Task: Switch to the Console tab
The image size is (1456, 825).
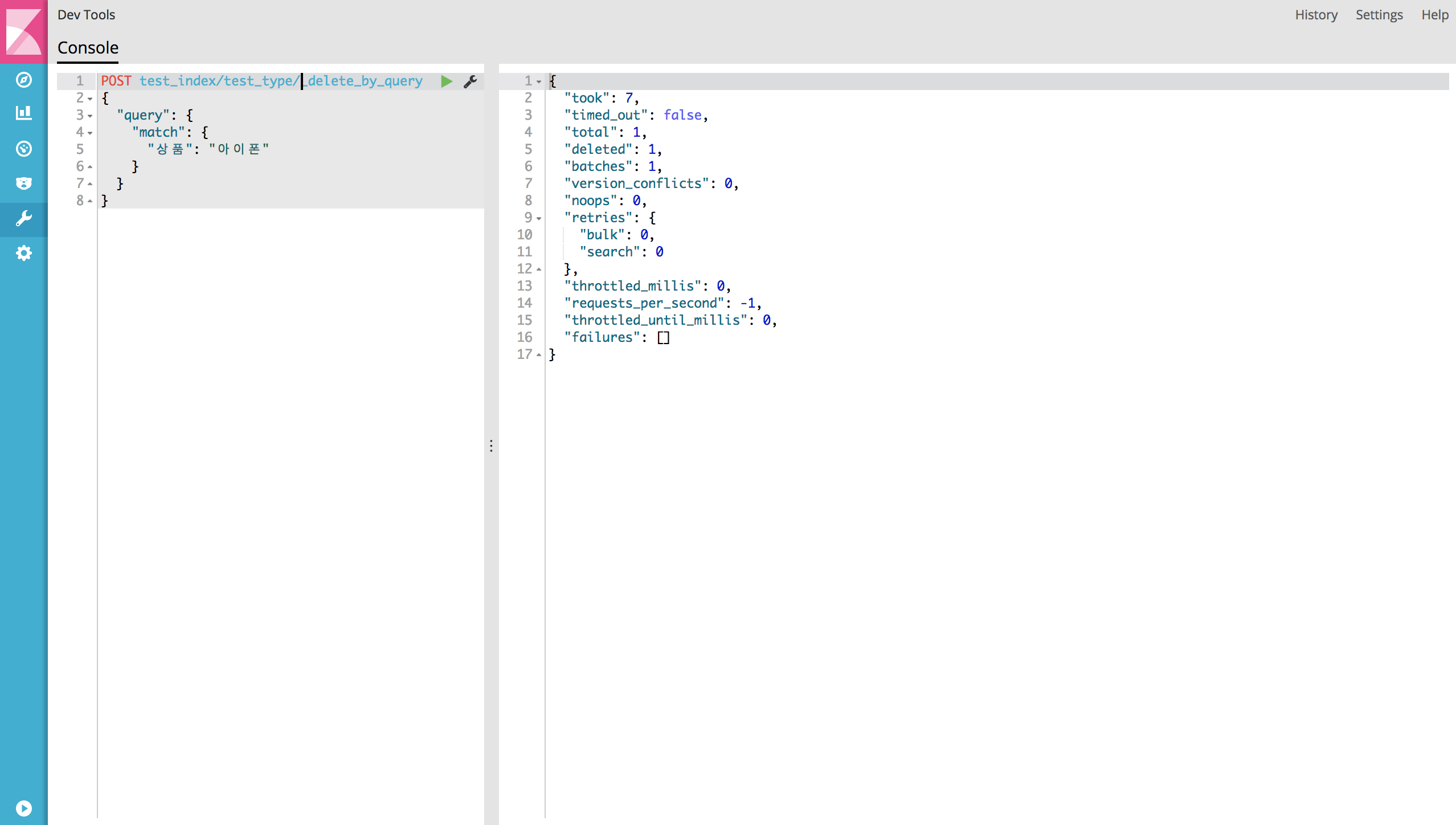Action: pyautogui.click(x=88, y=48)
